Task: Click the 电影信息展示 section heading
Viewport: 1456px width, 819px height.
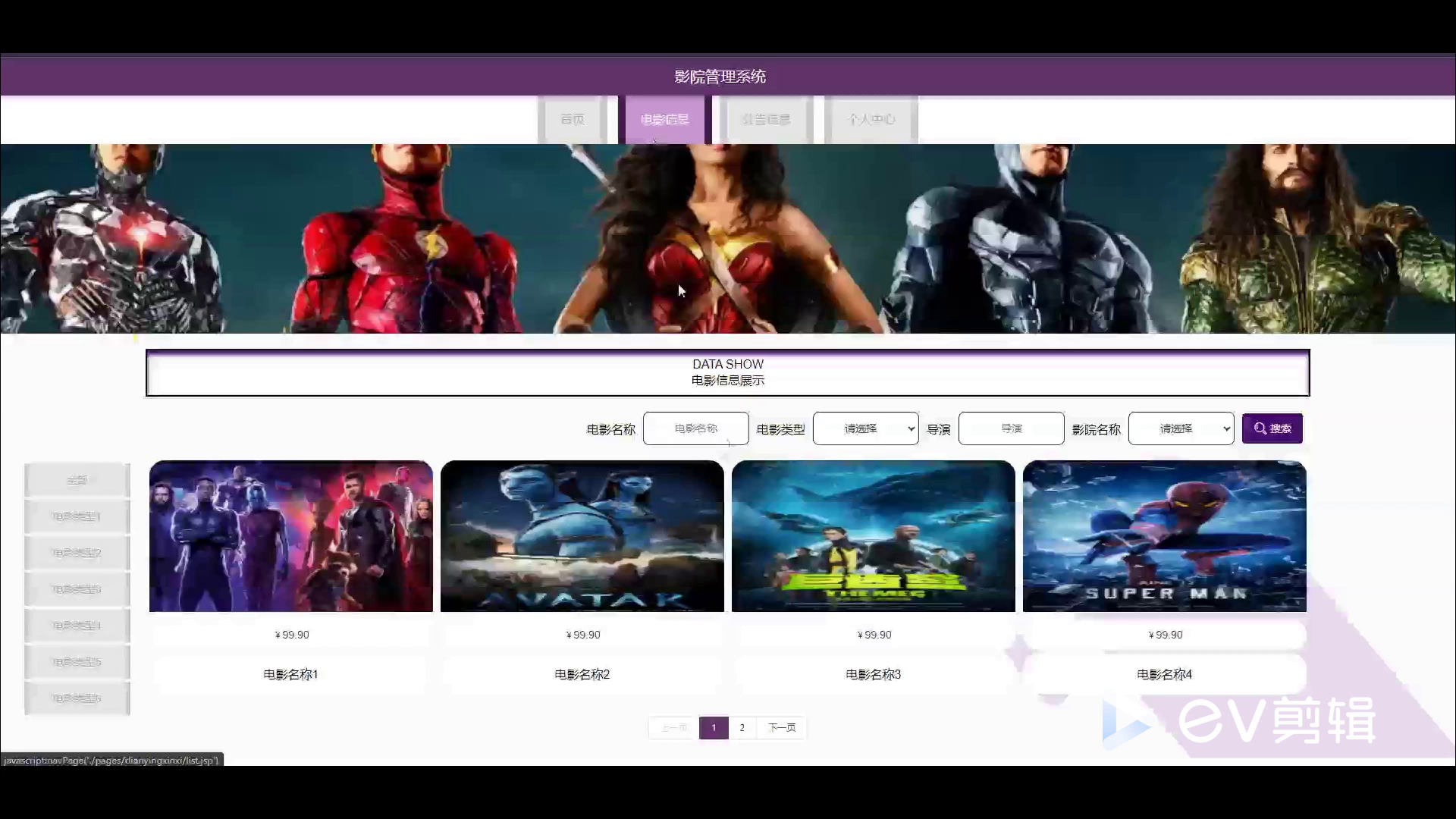Action: [x=728, y=381]
